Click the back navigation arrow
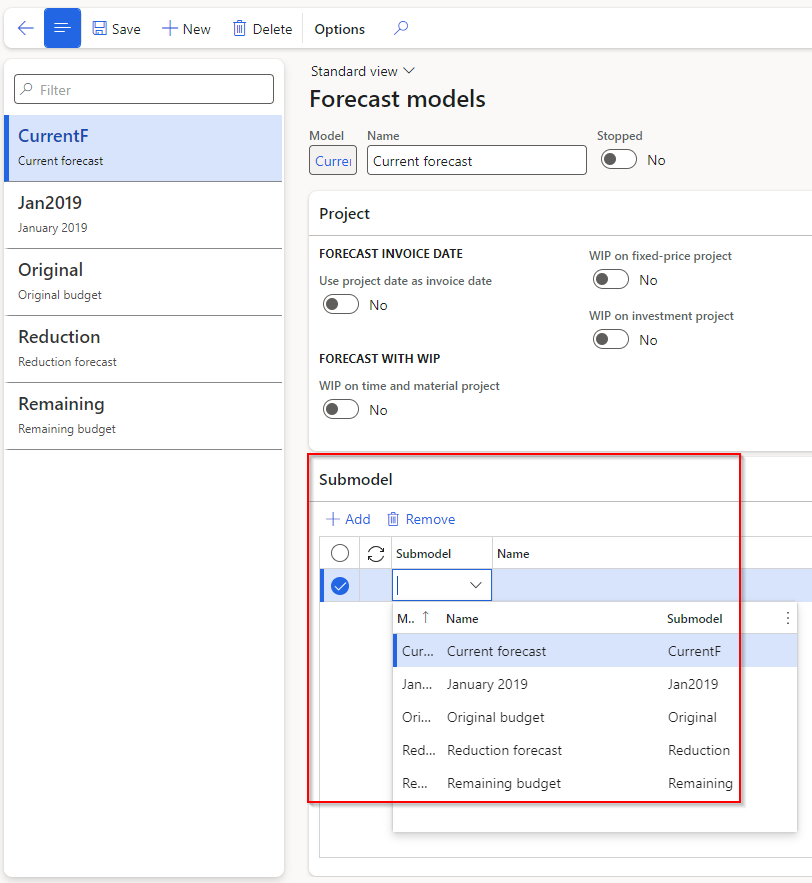Viewport: 812px width, 883px height. 24,28
